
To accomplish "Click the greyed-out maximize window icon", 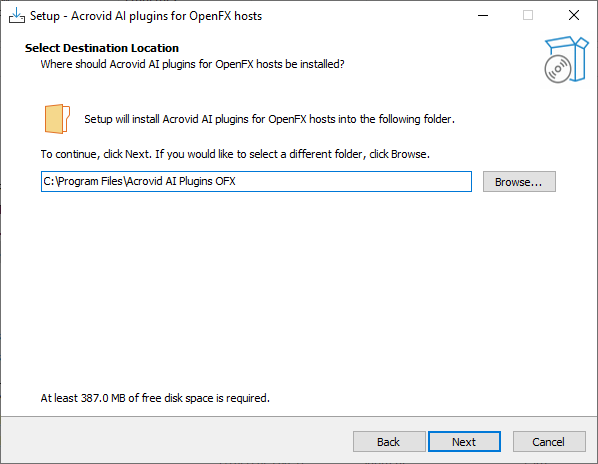I will tap(528, 16).
